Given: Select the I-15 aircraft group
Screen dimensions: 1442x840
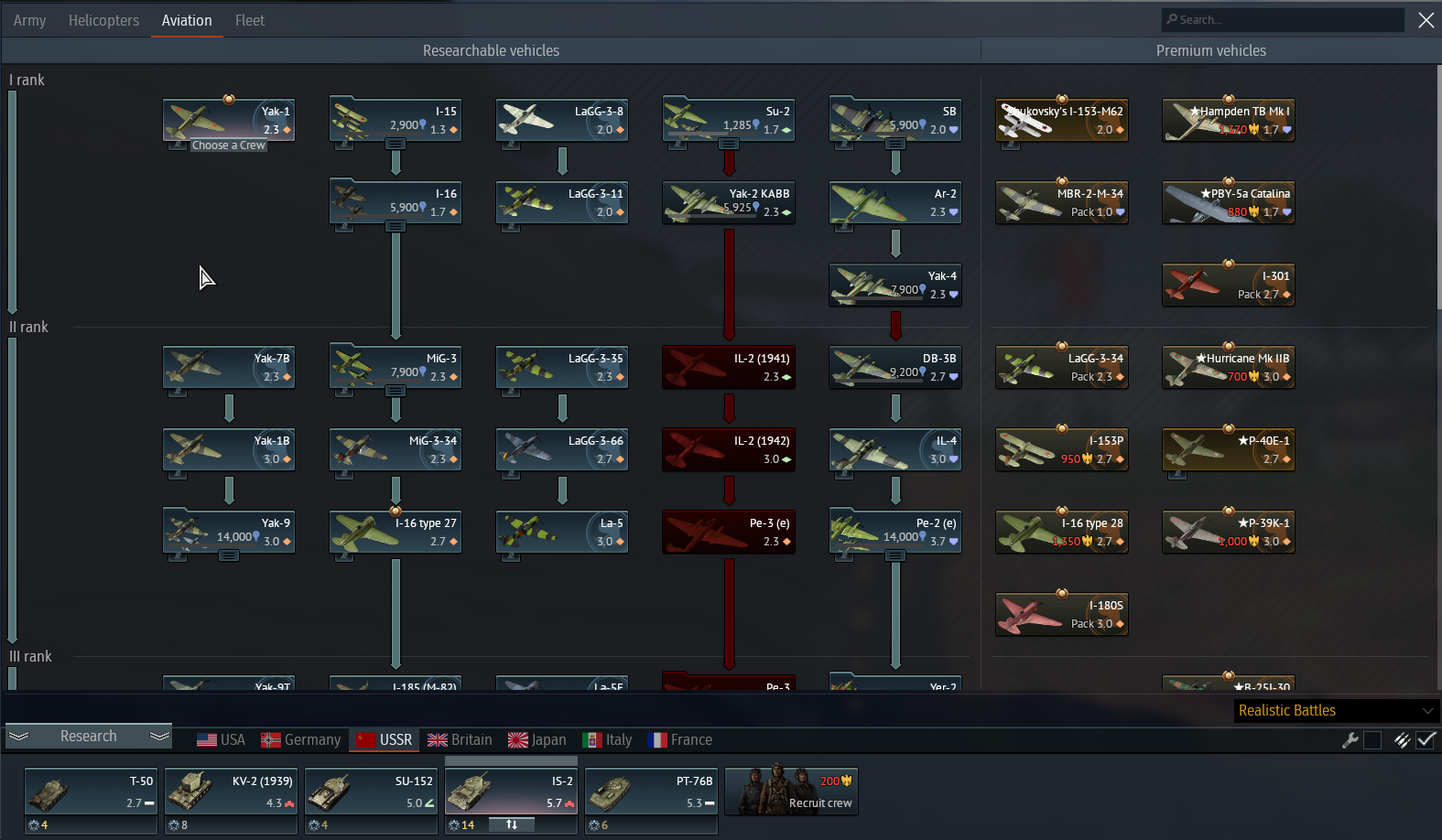Looking at the screenshot, I should [396, 120].
